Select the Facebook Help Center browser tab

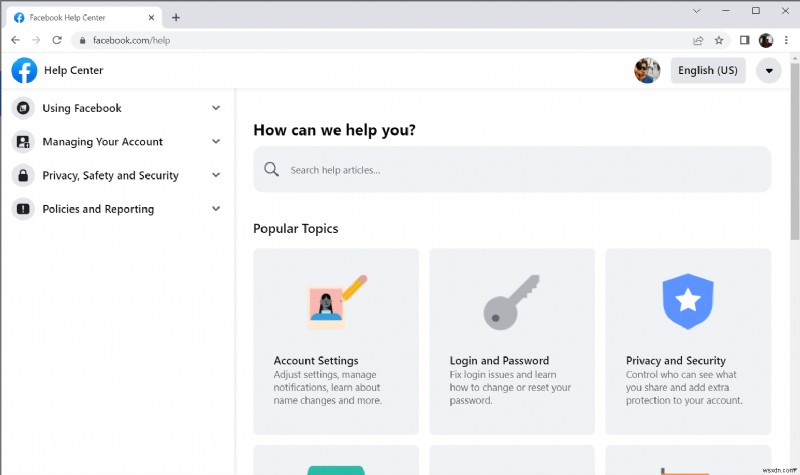point(82,17)
